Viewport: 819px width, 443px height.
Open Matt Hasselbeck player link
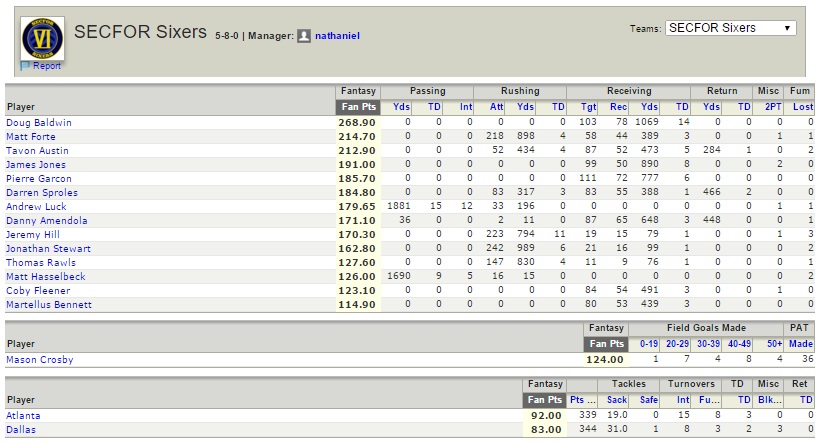(x=45, y=277)
